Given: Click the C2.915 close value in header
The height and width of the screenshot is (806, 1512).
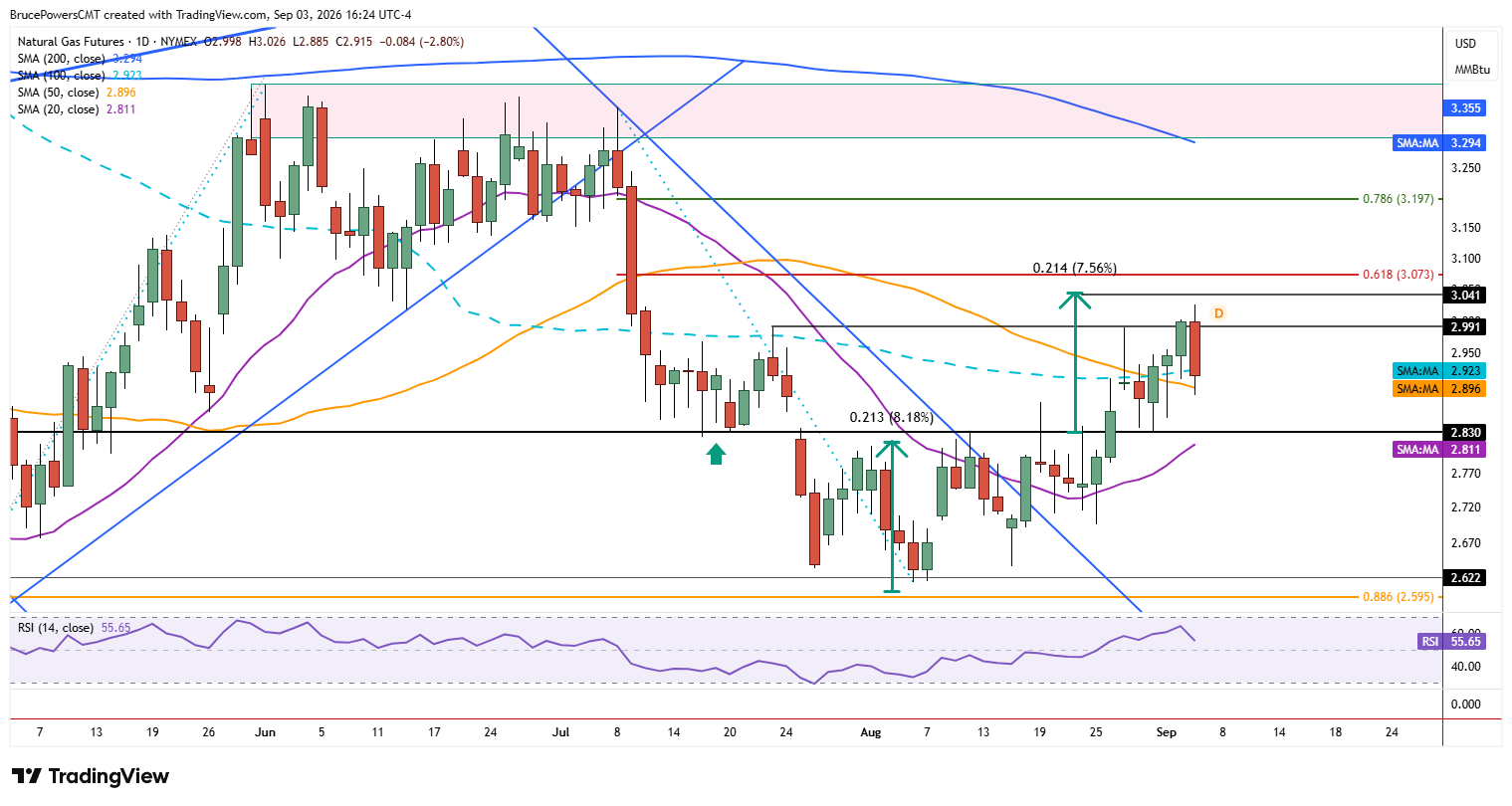Looking at the screenshot, I should click(354, 42).
